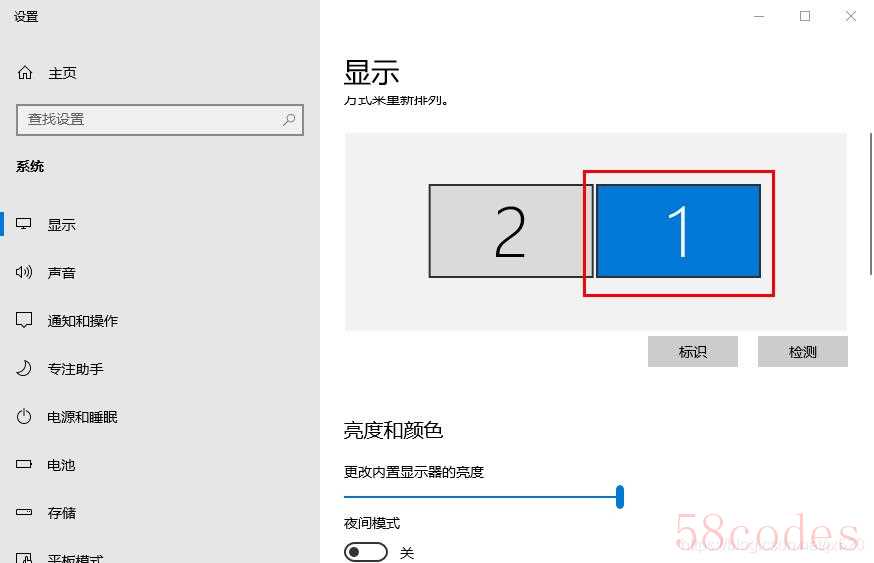The height and width of the screenshot is (563, 874).
Task: Open Battery (电池) icon in sidebar
Action: (24, 464)
